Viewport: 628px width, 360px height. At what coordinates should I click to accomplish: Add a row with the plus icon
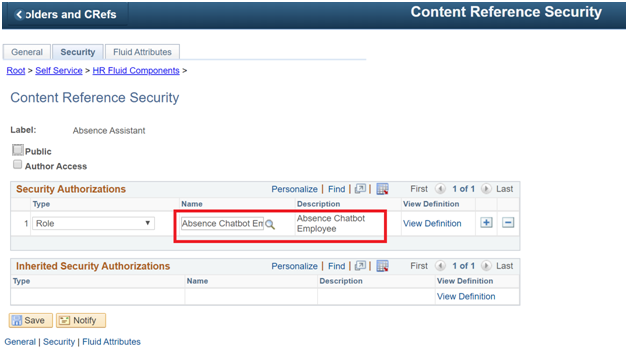pyautogui.click(x=486, y=223)
